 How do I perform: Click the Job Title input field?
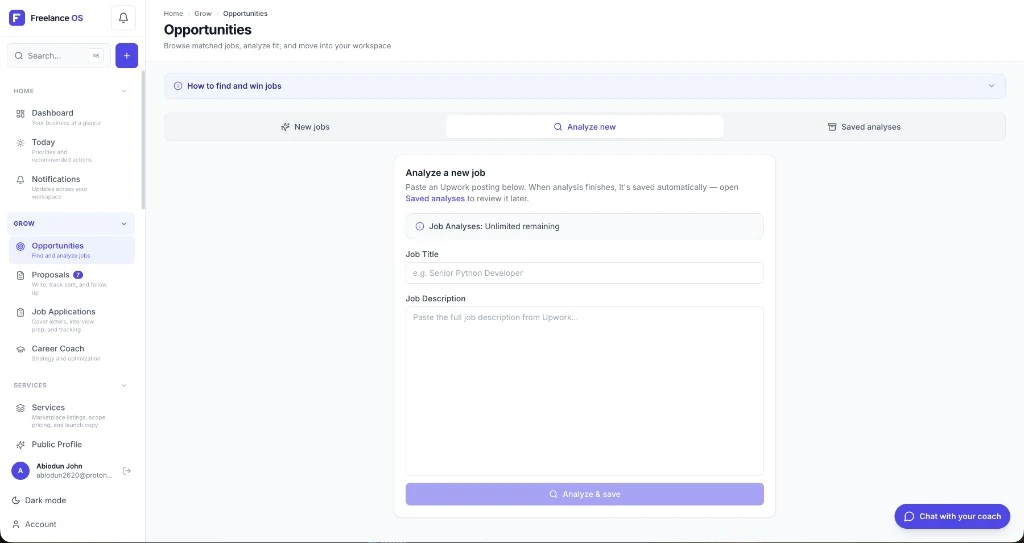(x=584, y=273)
